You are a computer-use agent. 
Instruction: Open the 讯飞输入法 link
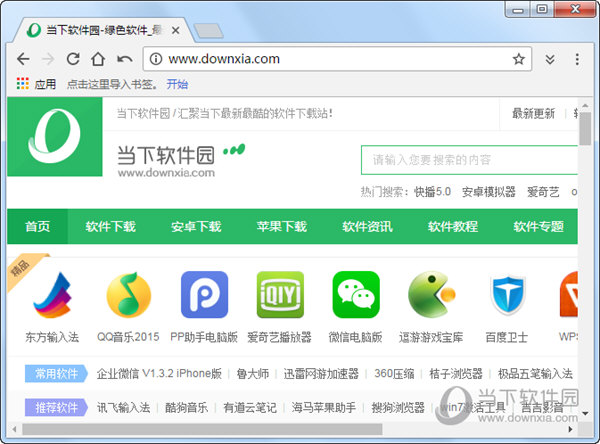123,408
